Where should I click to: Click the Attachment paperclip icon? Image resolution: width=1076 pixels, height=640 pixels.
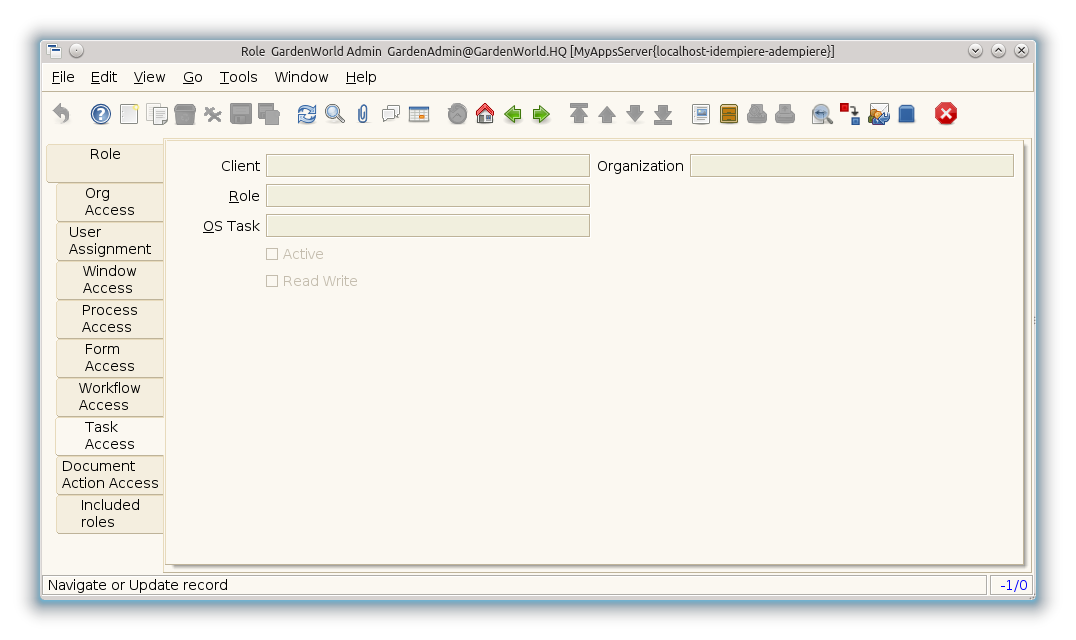tap(363, 114)
